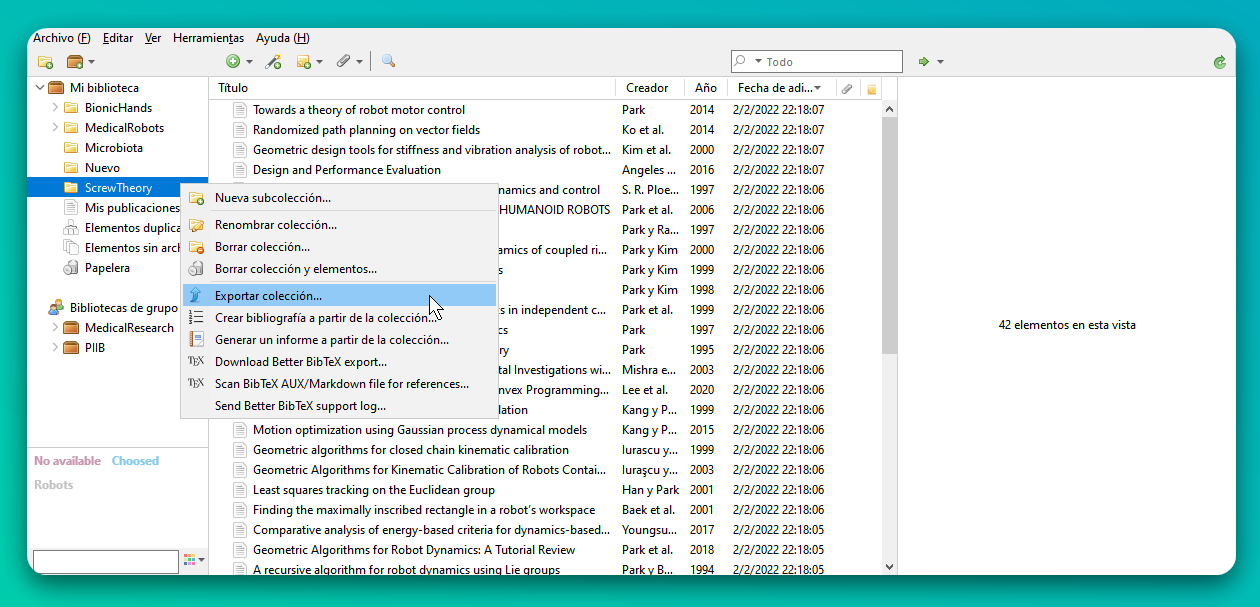Collapse the Mi biblioteca tree
Viewport: 1260px width, 607px height.
[x=40, y=88]
